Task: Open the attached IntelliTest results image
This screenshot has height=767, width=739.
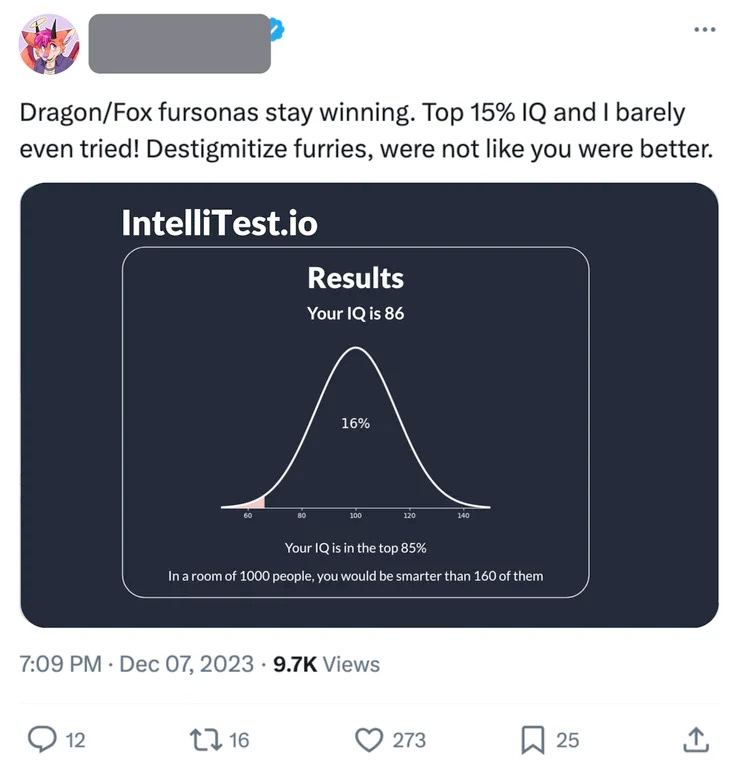Action: (369, 405)
